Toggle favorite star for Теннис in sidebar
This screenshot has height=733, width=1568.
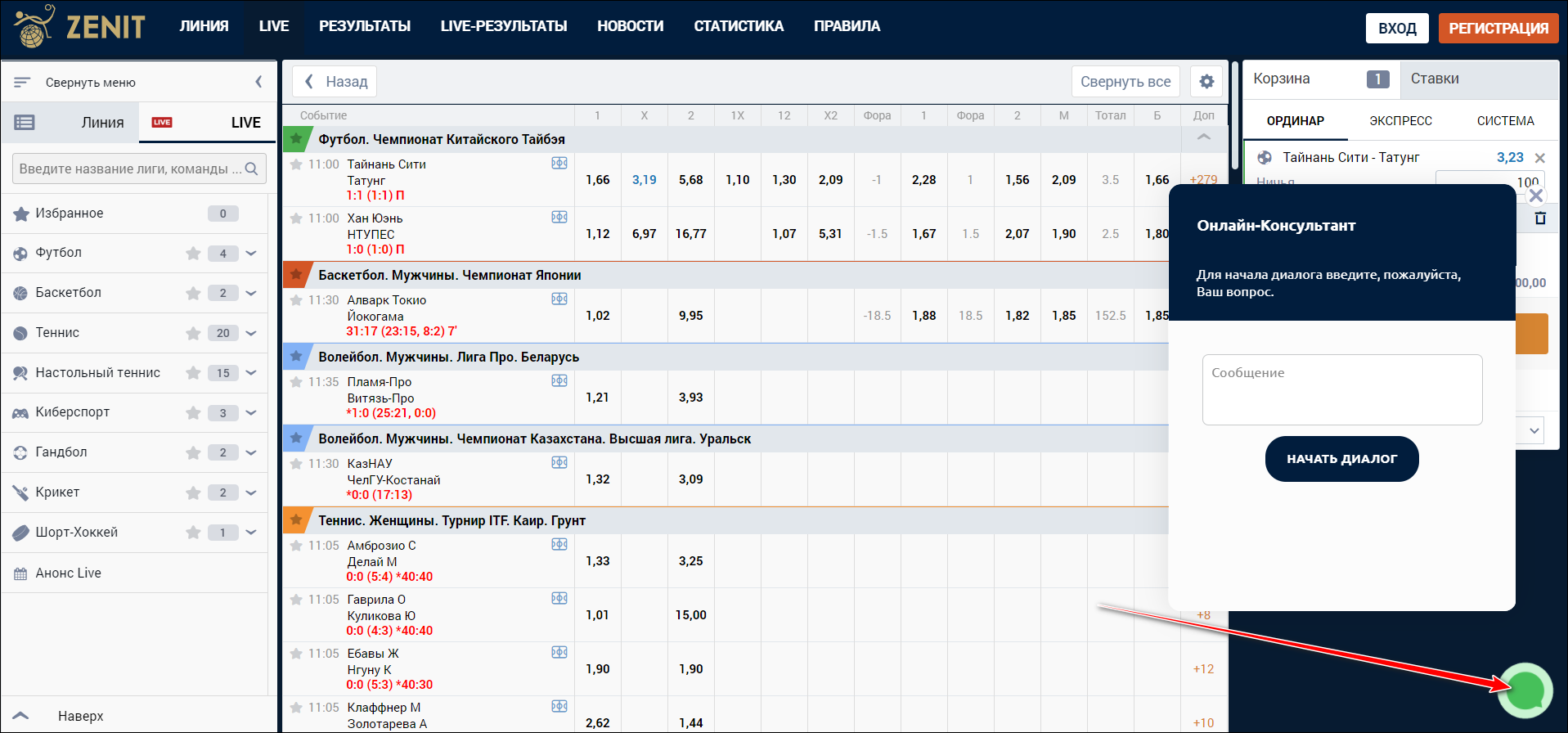193,333
